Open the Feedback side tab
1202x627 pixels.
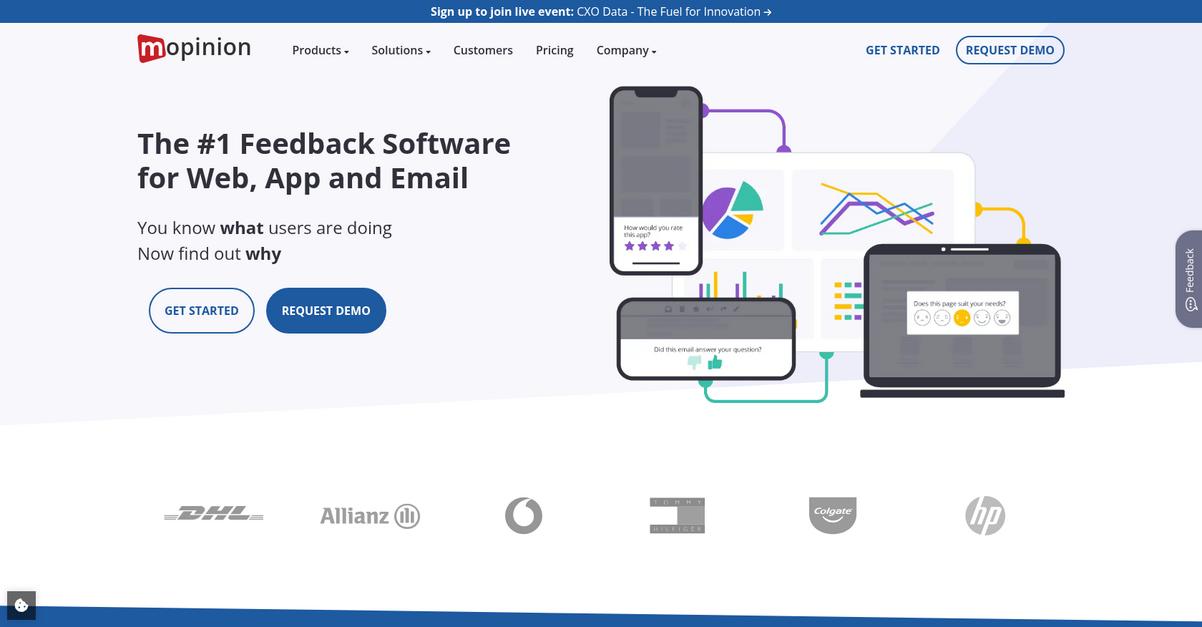(x=1189, y=279)
